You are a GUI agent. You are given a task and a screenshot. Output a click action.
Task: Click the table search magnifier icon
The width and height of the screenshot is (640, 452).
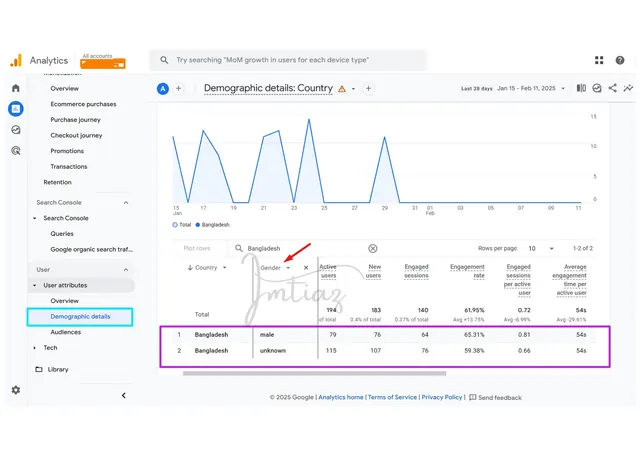pyautogui.click(x=239, y=248)
